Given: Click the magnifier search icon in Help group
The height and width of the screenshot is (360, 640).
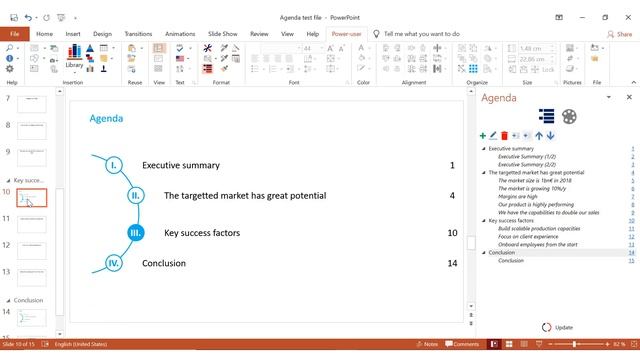Looking at the screenshot, I should [x=10, y=48].
